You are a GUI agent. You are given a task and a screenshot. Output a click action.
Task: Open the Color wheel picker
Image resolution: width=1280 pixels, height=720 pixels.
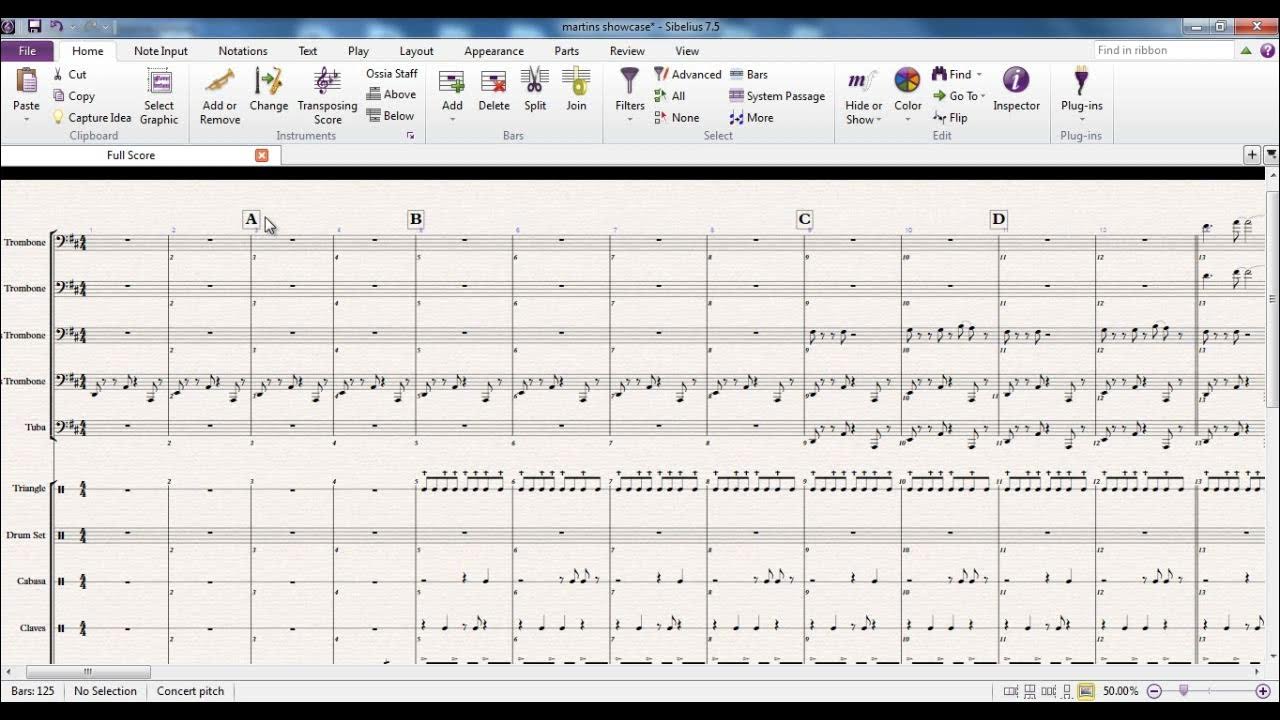pos(908,81)
